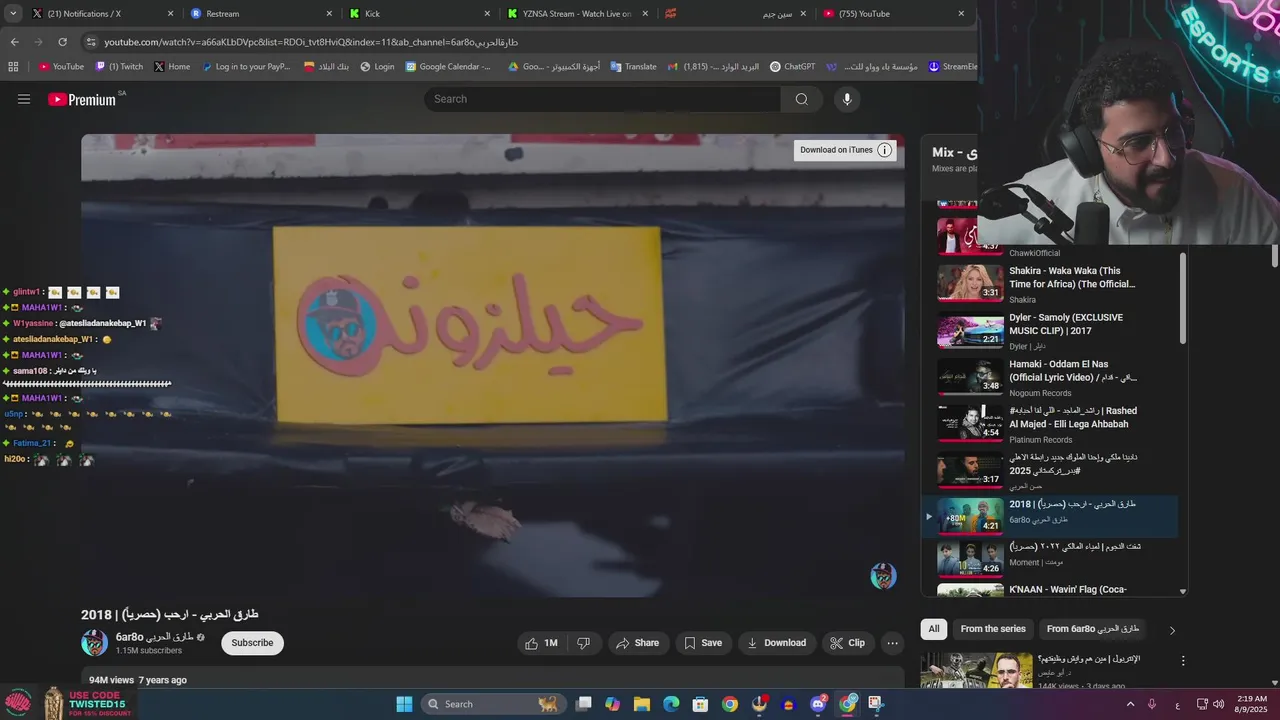The width and height of the screenshot is (1280, 720).
Task: Download the video
Action: coord(776,643)
